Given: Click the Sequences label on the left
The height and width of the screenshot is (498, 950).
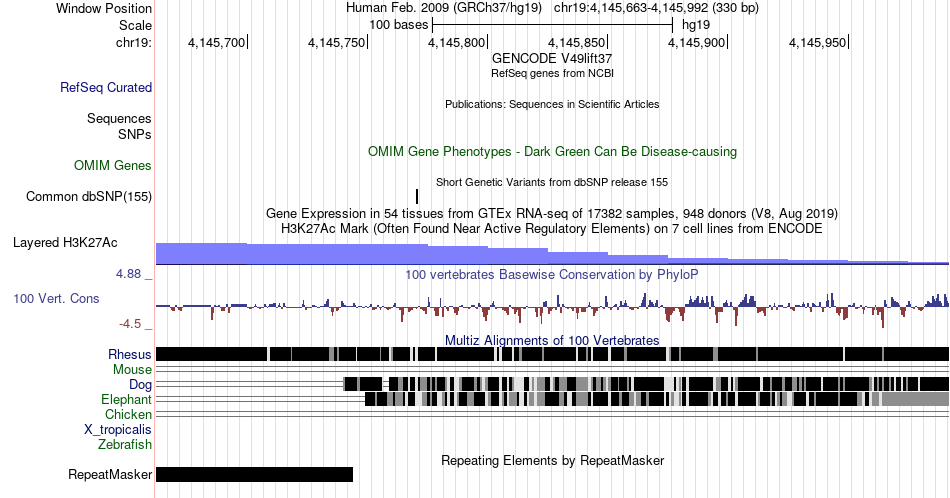Looking at the screenshot, I should 119,118.
